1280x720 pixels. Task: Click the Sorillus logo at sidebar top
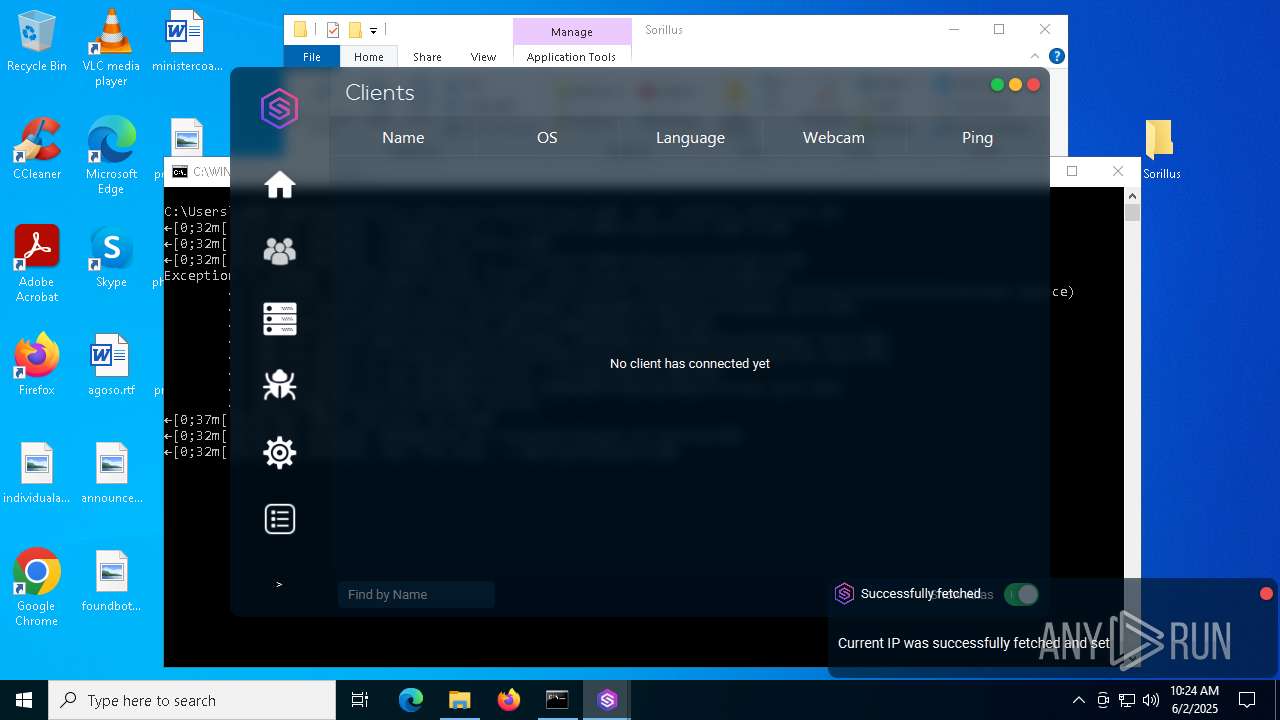coord(279,108)
